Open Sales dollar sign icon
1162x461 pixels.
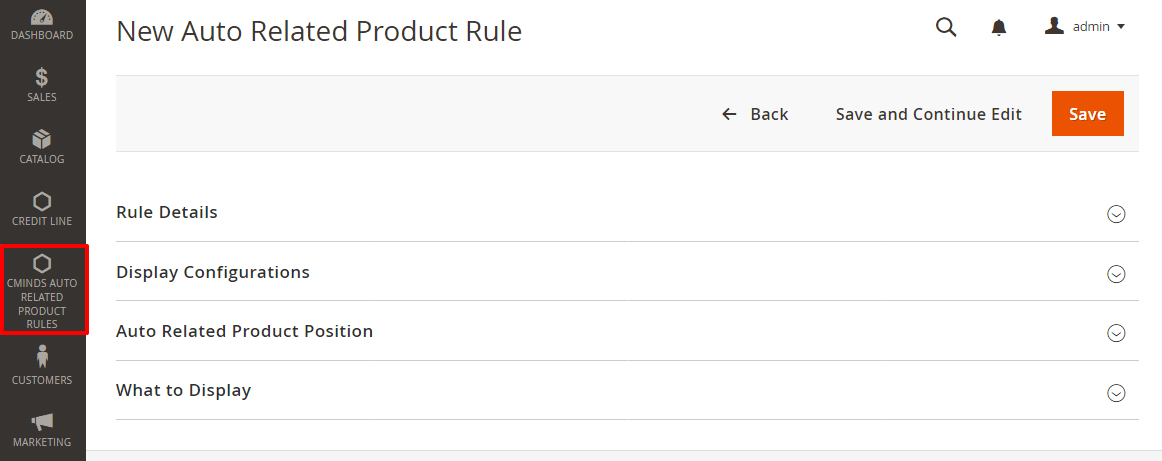click(42, 77)
